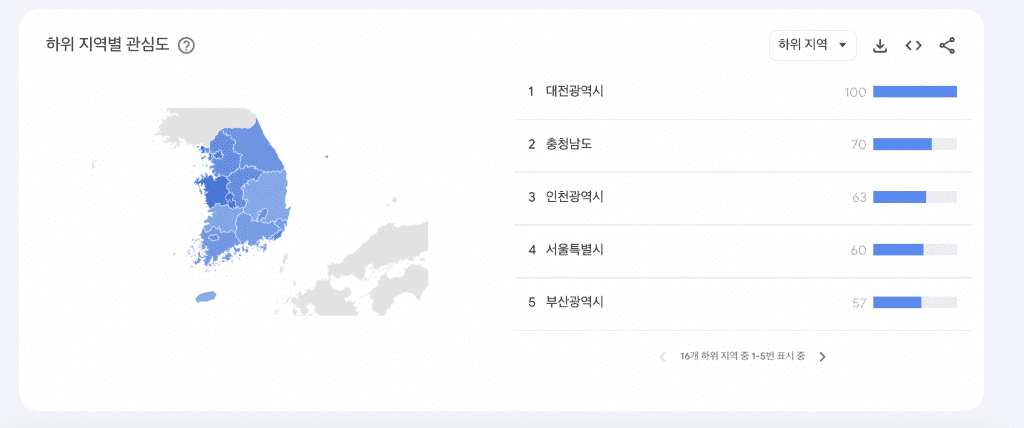
Task: Click the 70 value bar for 충청남도
Action: pyautogui.click(x=915, y=144)
